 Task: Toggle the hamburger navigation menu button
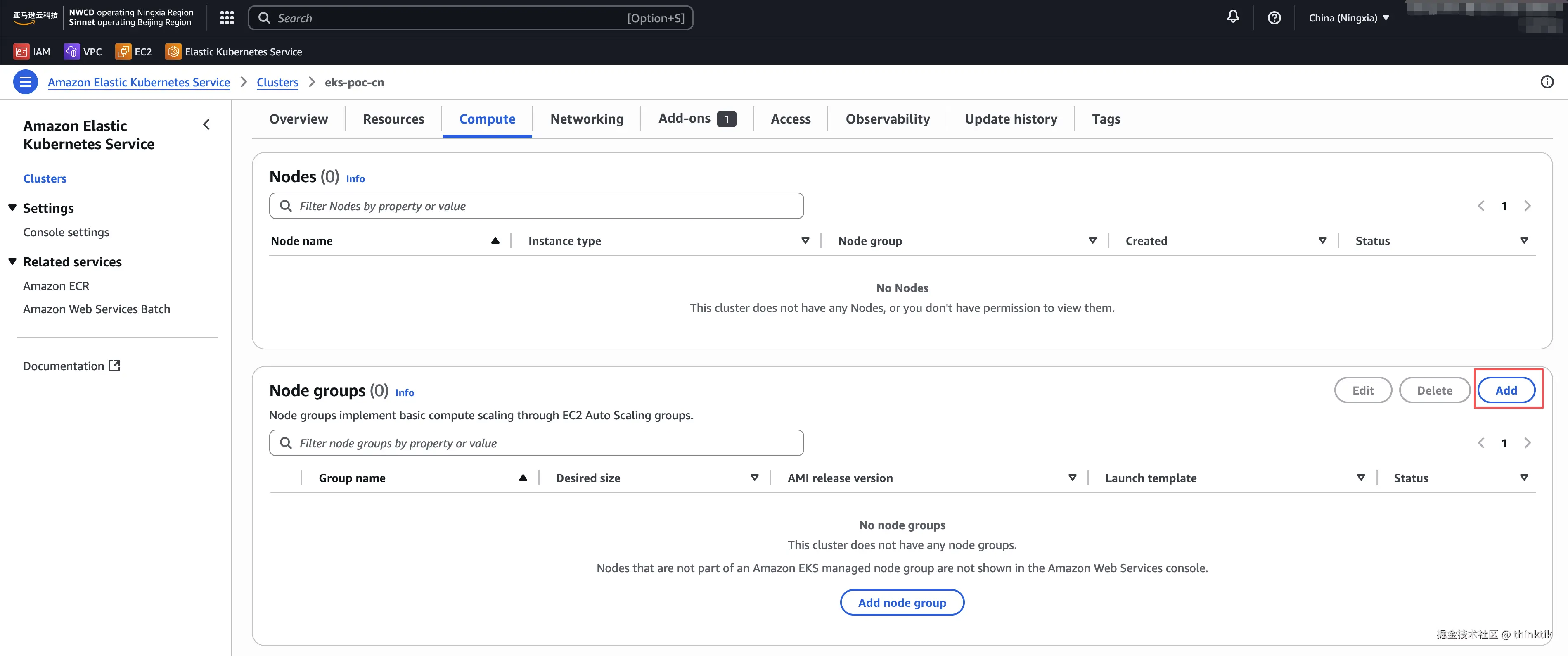click(x=26, y=82)
